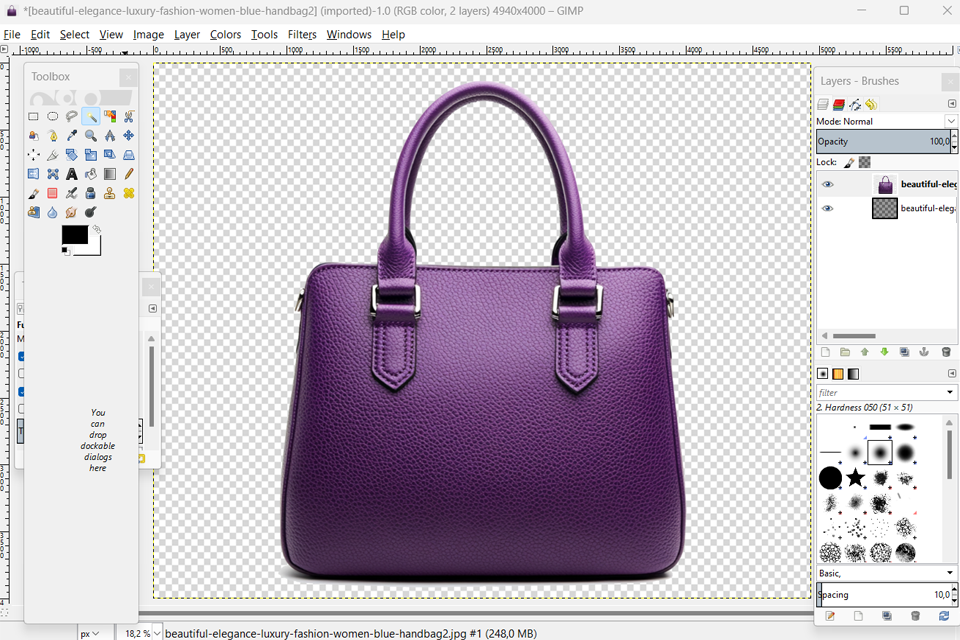This screenshot has width=960, height=640.
Task: Hide the top handbag layer via eye icon
Action: coord(828,184)
